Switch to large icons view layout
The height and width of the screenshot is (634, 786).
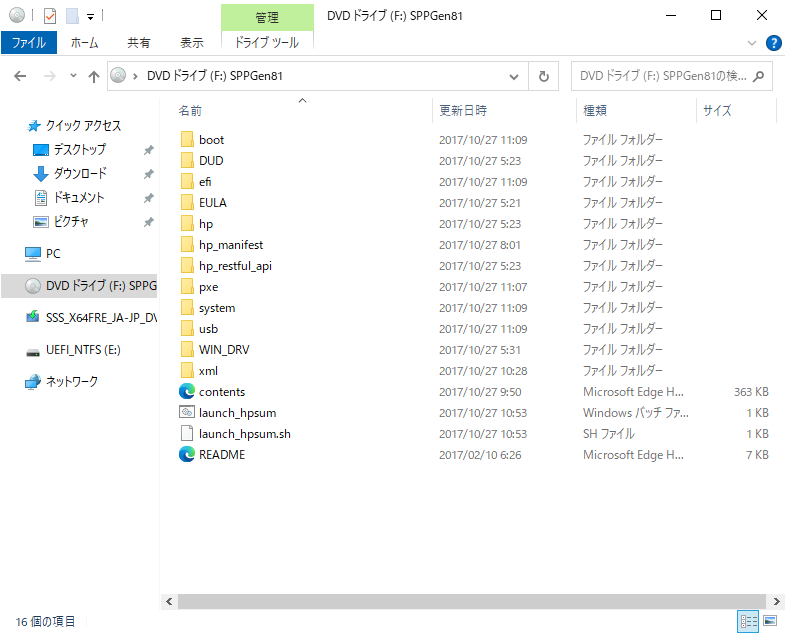(x=770, y=621)
